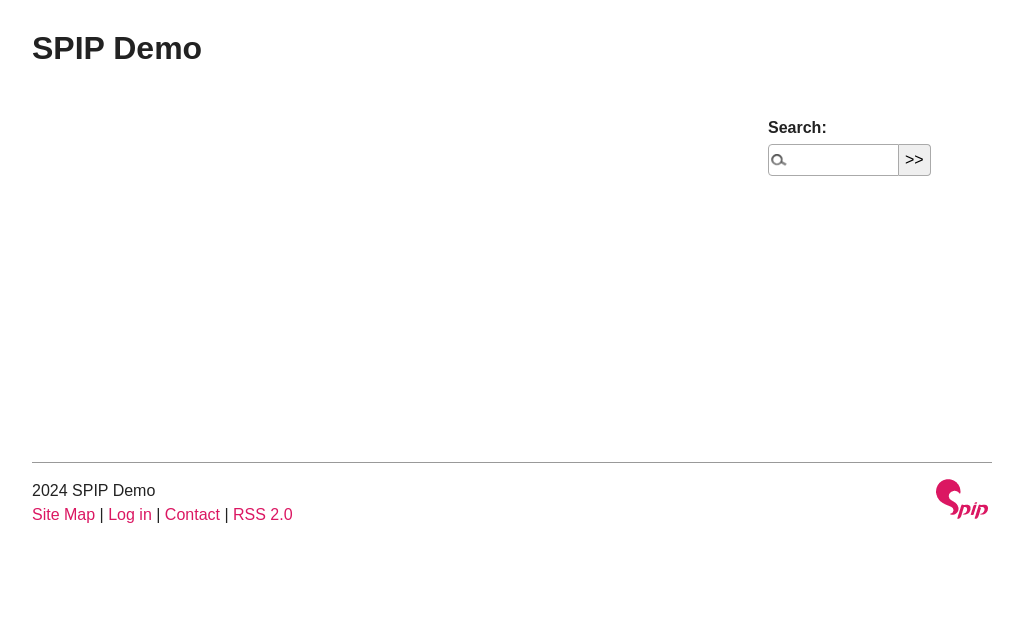Visit SPIP website via the footer logo

coord(961,499)
